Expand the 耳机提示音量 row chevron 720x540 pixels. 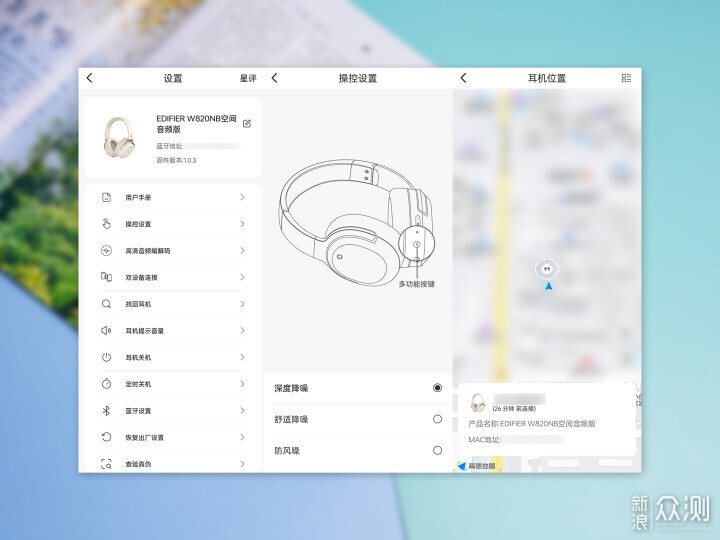[242, 331]
